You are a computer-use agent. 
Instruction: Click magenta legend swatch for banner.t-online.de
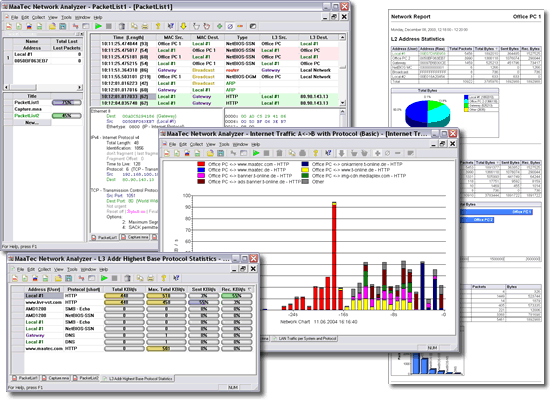point(201,176)
